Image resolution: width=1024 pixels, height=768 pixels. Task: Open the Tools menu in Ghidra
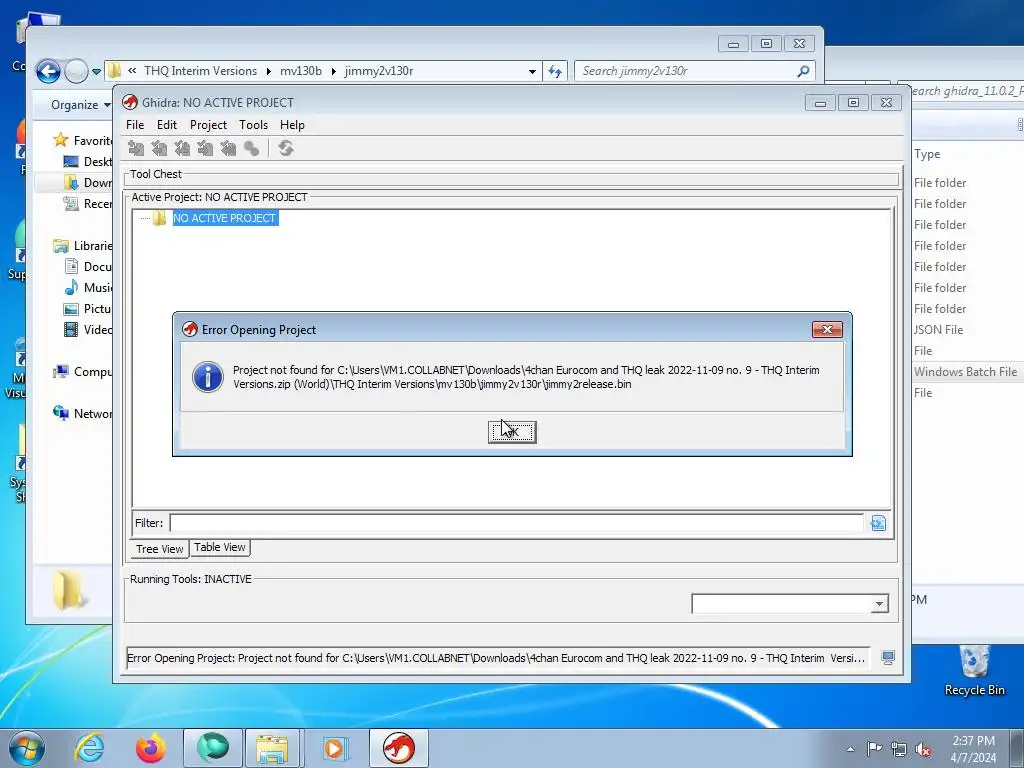click(x=253, y=125)
